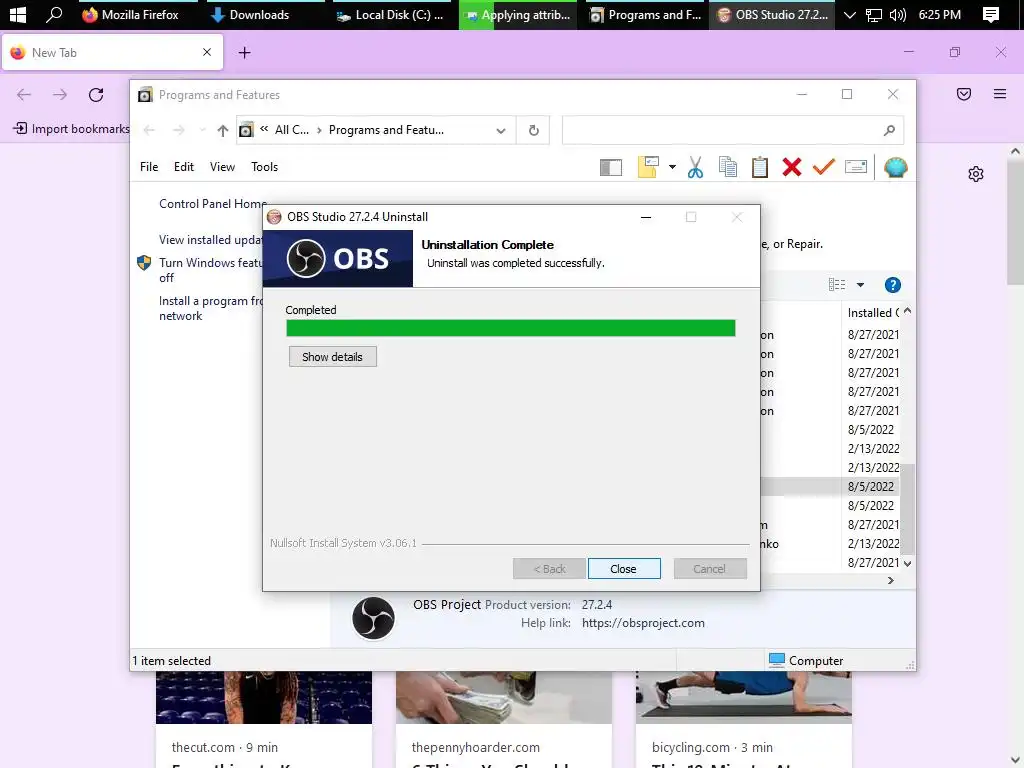
Task: Open File menu in Programs and Features
Action: (149, 167)
